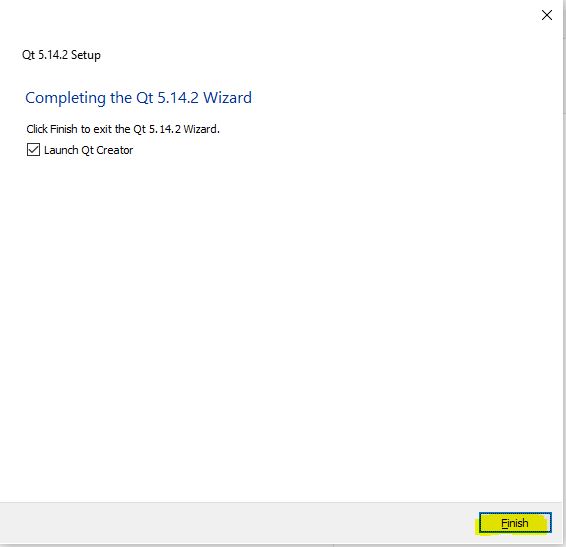Click the Finish button

(515, 522)
